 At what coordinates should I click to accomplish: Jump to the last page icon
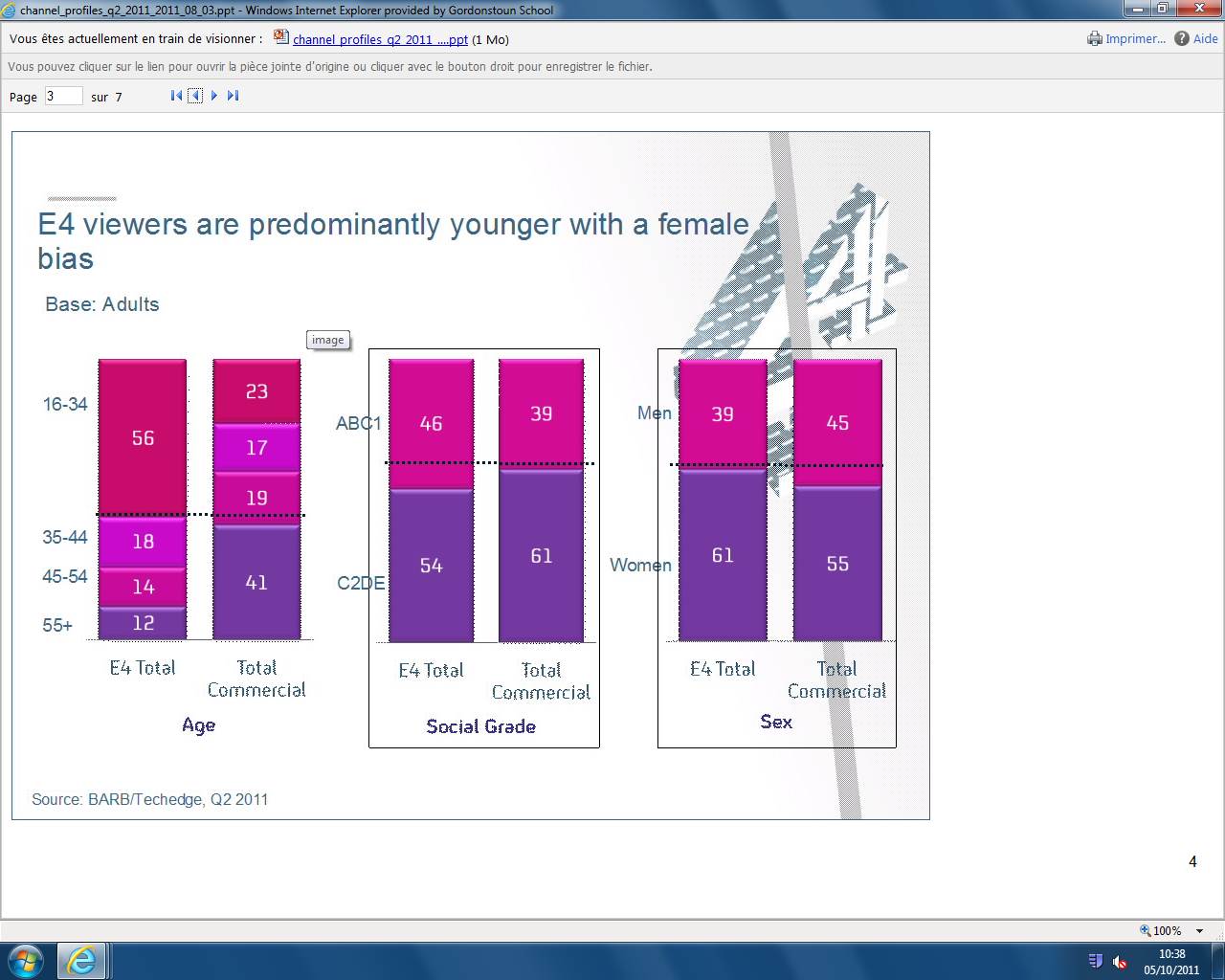click(233, 96)
